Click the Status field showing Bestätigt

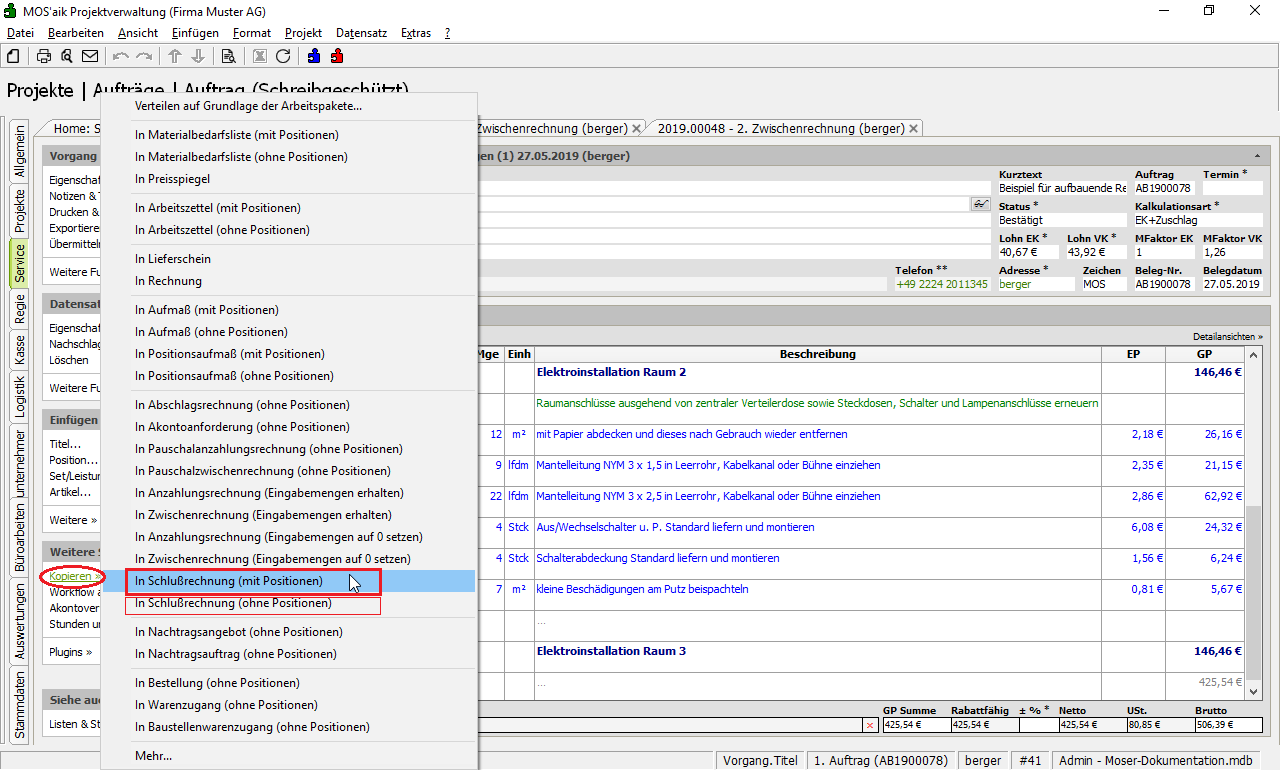click(1060, 220)
